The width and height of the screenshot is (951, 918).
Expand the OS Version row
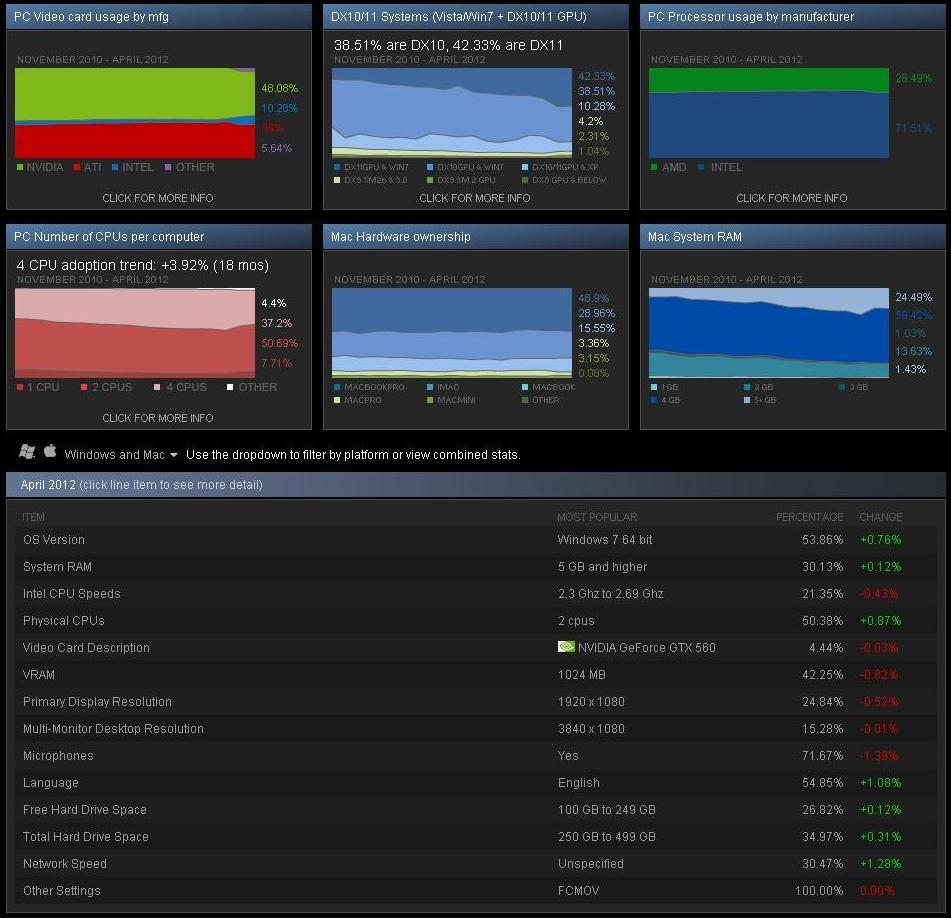pyautogui.click(x=476, y=540)
